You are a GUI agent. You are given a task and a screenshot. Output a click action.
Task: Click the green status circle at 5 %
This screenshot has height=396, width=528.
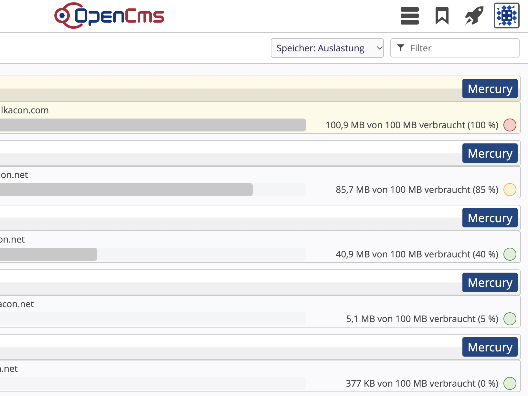coord(509,319)
